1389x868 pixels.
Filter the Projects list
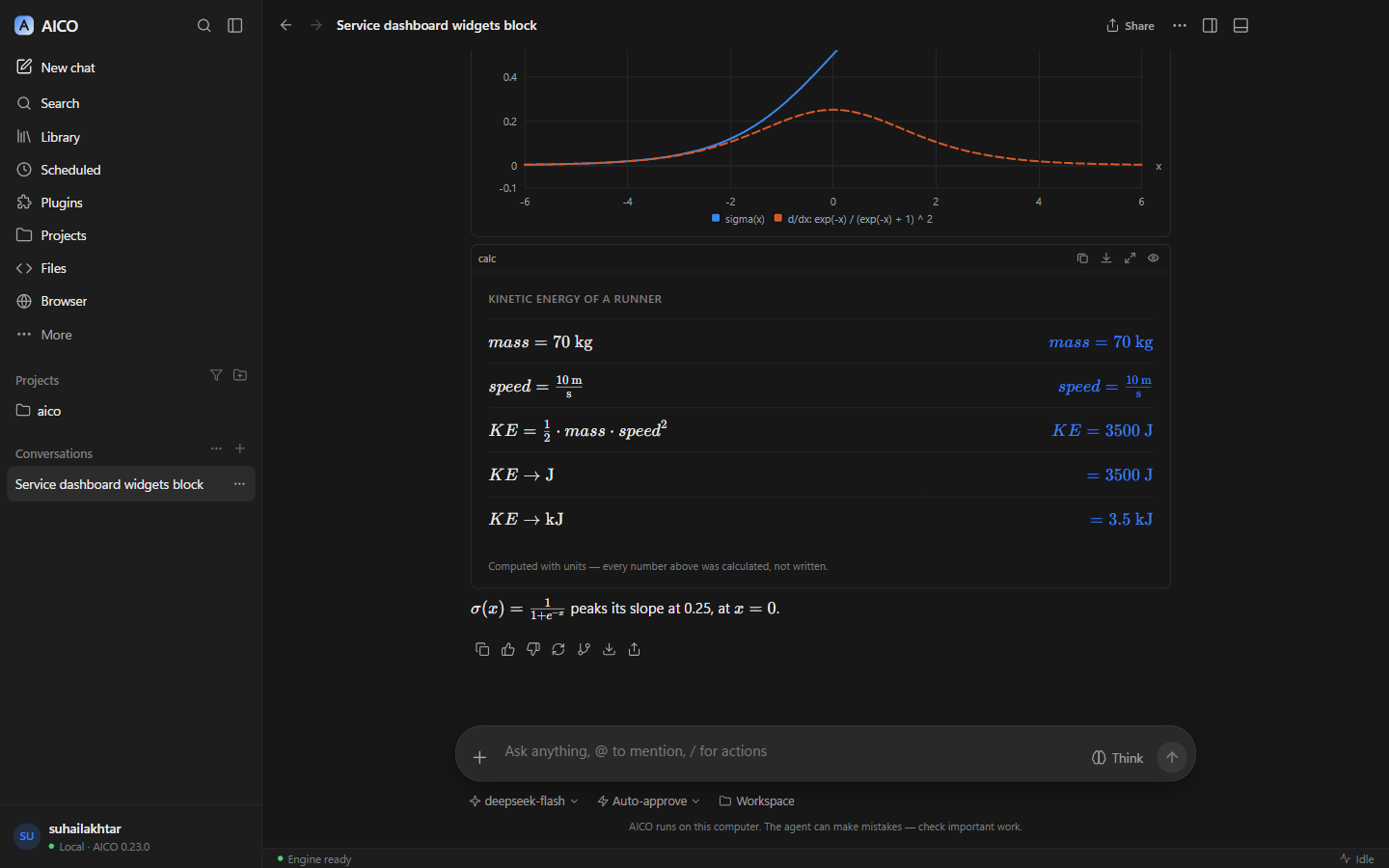216,375
